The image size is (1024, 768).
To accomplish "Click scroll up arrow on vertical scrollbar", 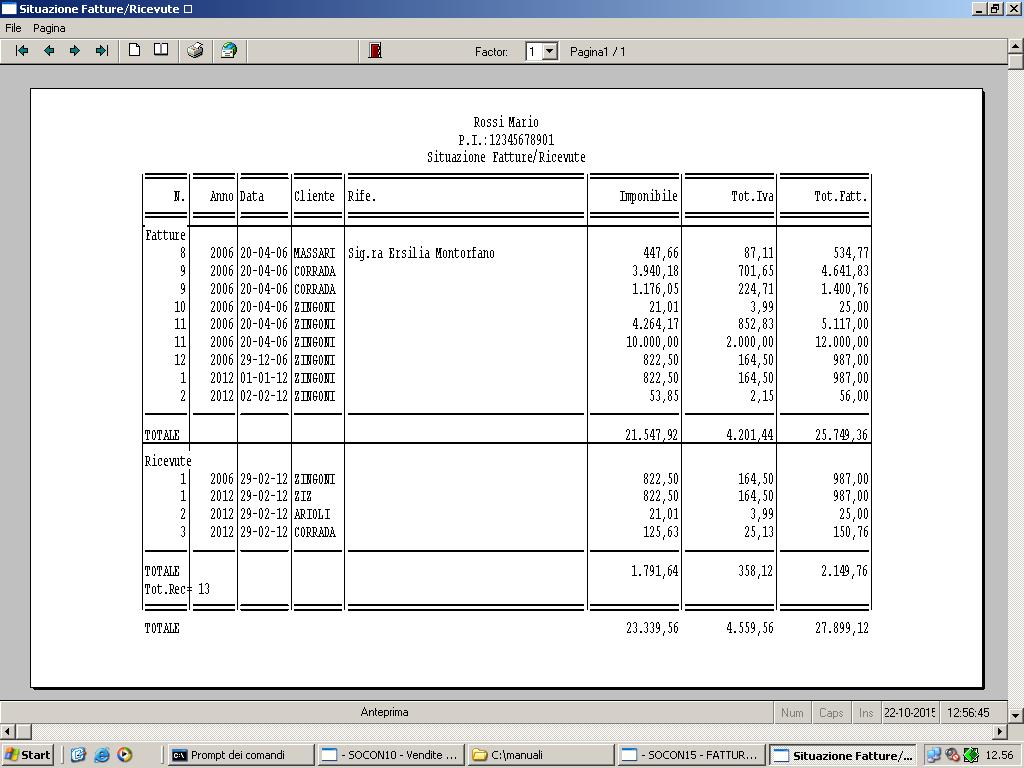I will [1016, 46].
